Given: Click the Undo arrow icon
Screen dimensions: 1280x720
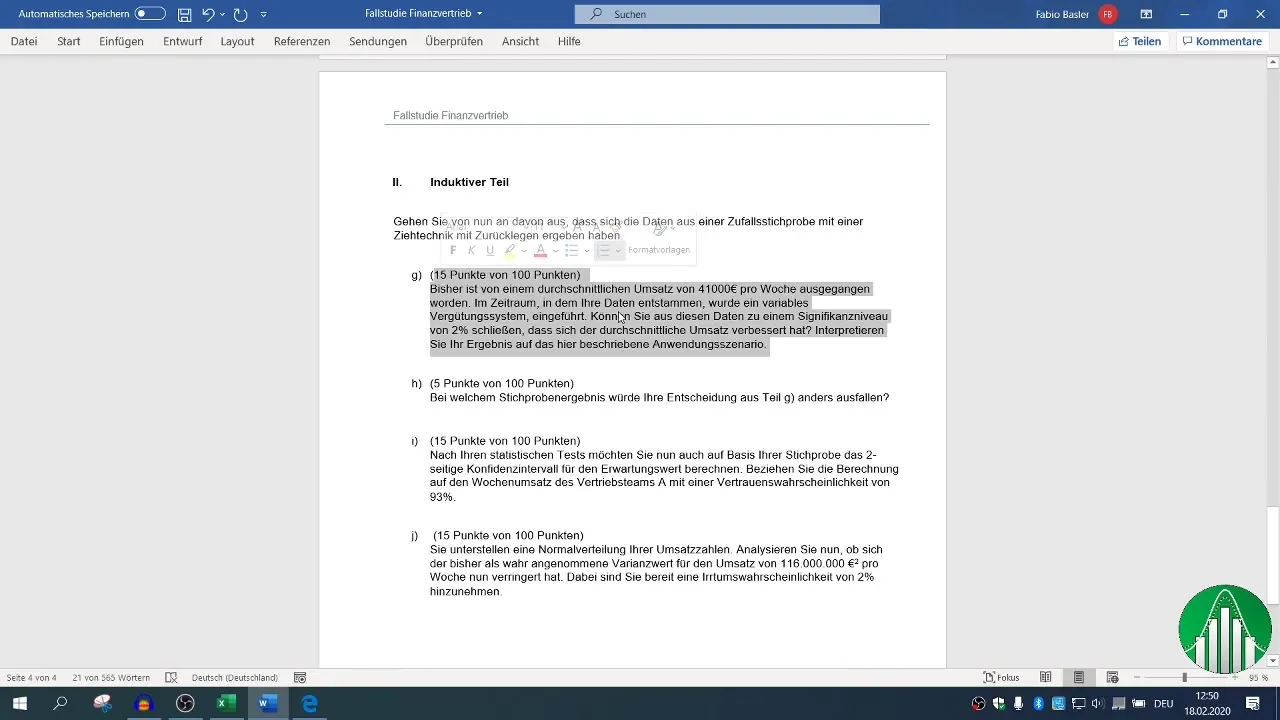Looking at the screenshot, I should point(207,14).
